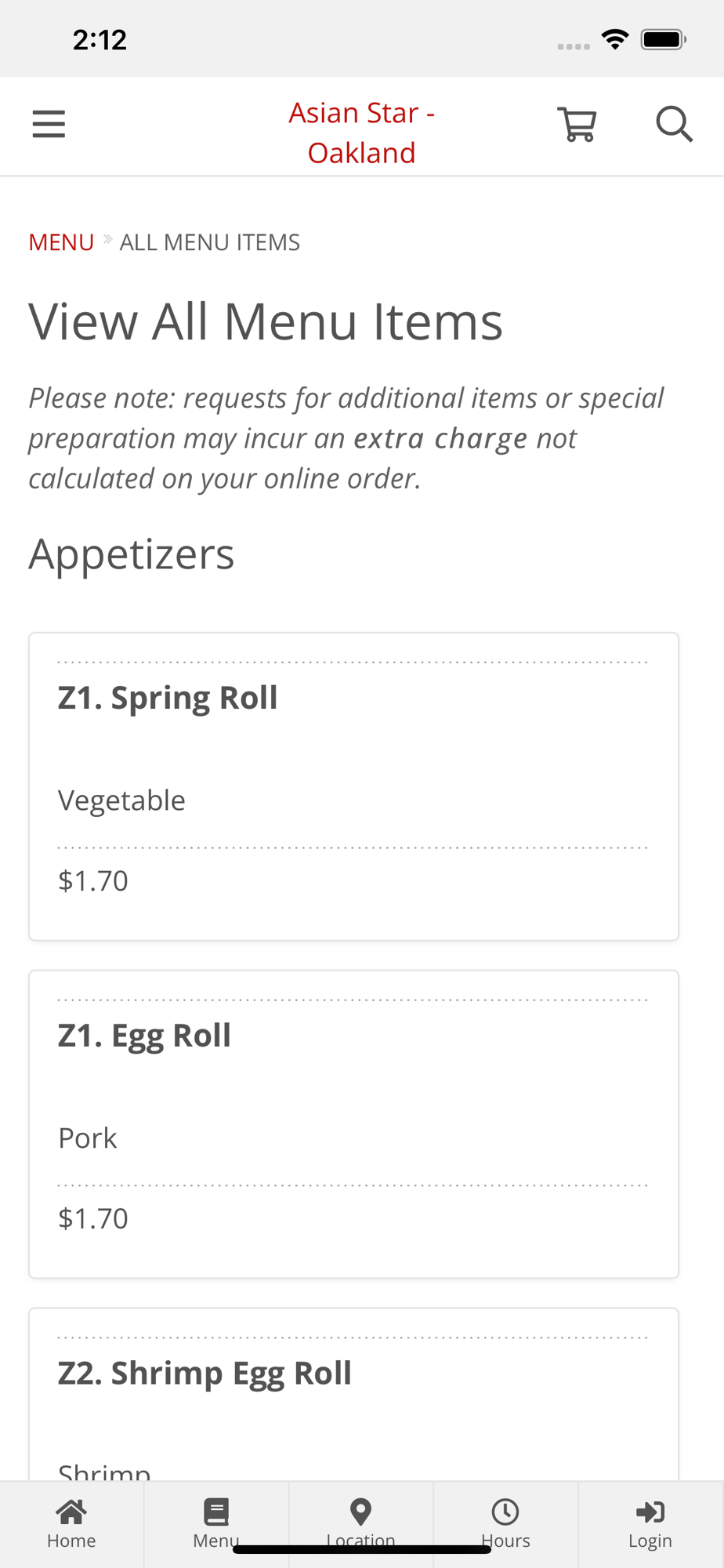
Task: Select the Z1. Egg Roll item
Action: tap(144, 1035)
